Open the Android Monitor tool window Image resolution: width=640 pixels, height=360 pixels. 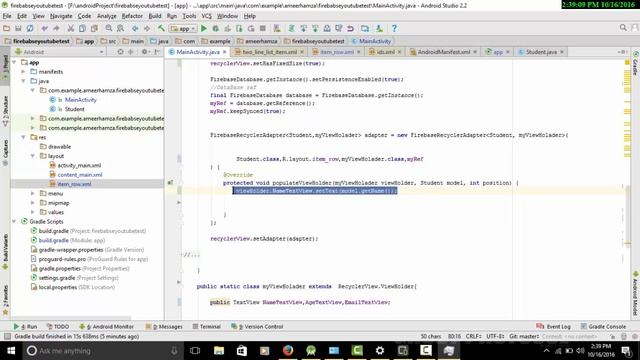pos(106,327)
